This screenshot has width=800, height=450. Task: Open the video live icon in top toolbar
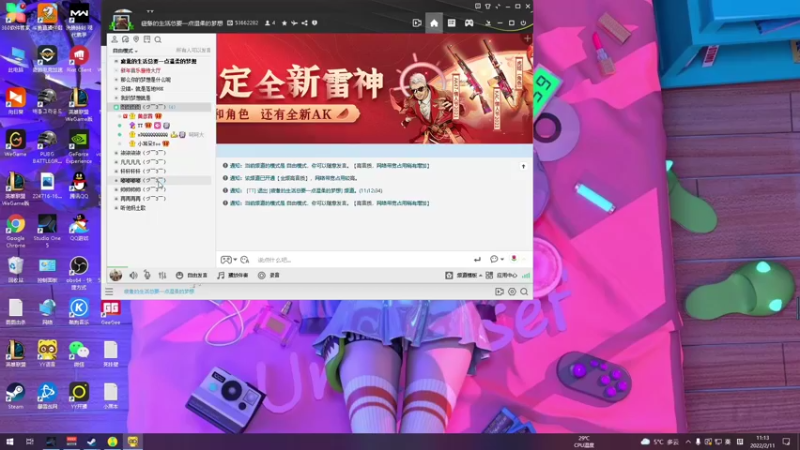(416, 23)
